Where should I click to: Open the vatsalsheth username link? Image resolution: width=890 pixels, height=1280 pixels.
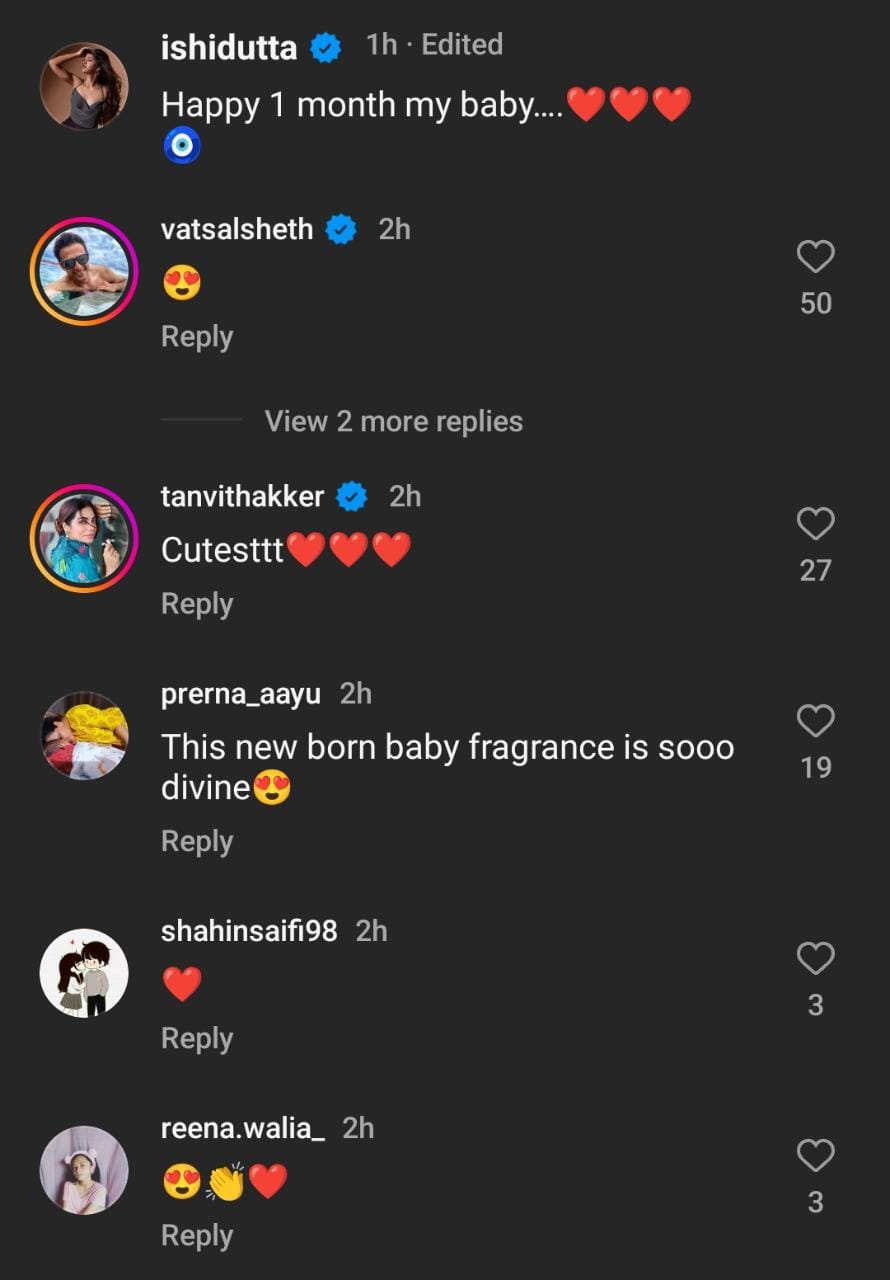(237, 230)
